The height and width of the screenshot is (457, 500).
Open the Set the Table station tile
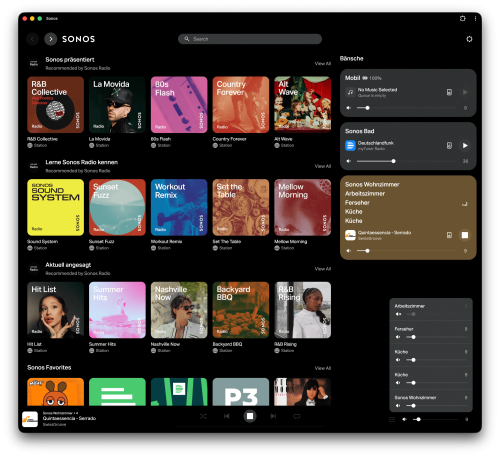click(x=241, y=207)
